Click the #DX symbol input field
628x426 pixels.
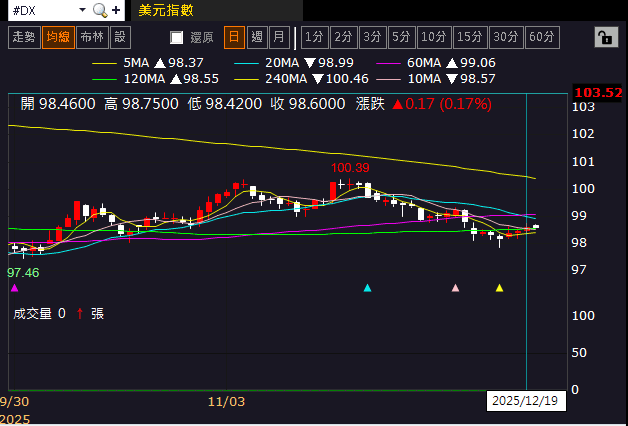(x=43, y=10)
